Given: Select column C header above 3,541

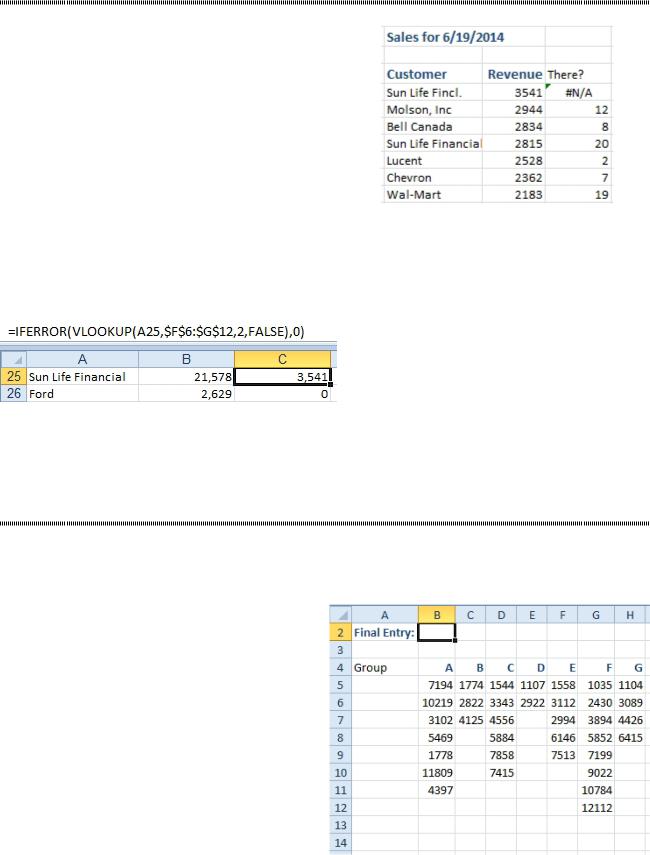Looking at the screenshot, I should (x=282, y=359).
